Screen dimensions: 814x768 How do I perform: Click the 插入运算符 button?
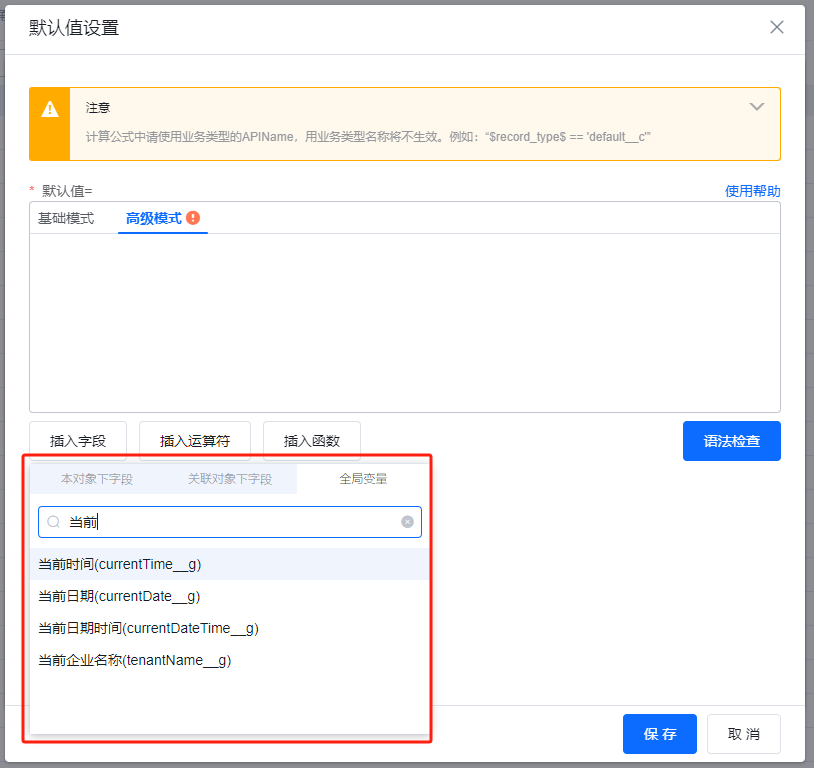pos(195,441)
